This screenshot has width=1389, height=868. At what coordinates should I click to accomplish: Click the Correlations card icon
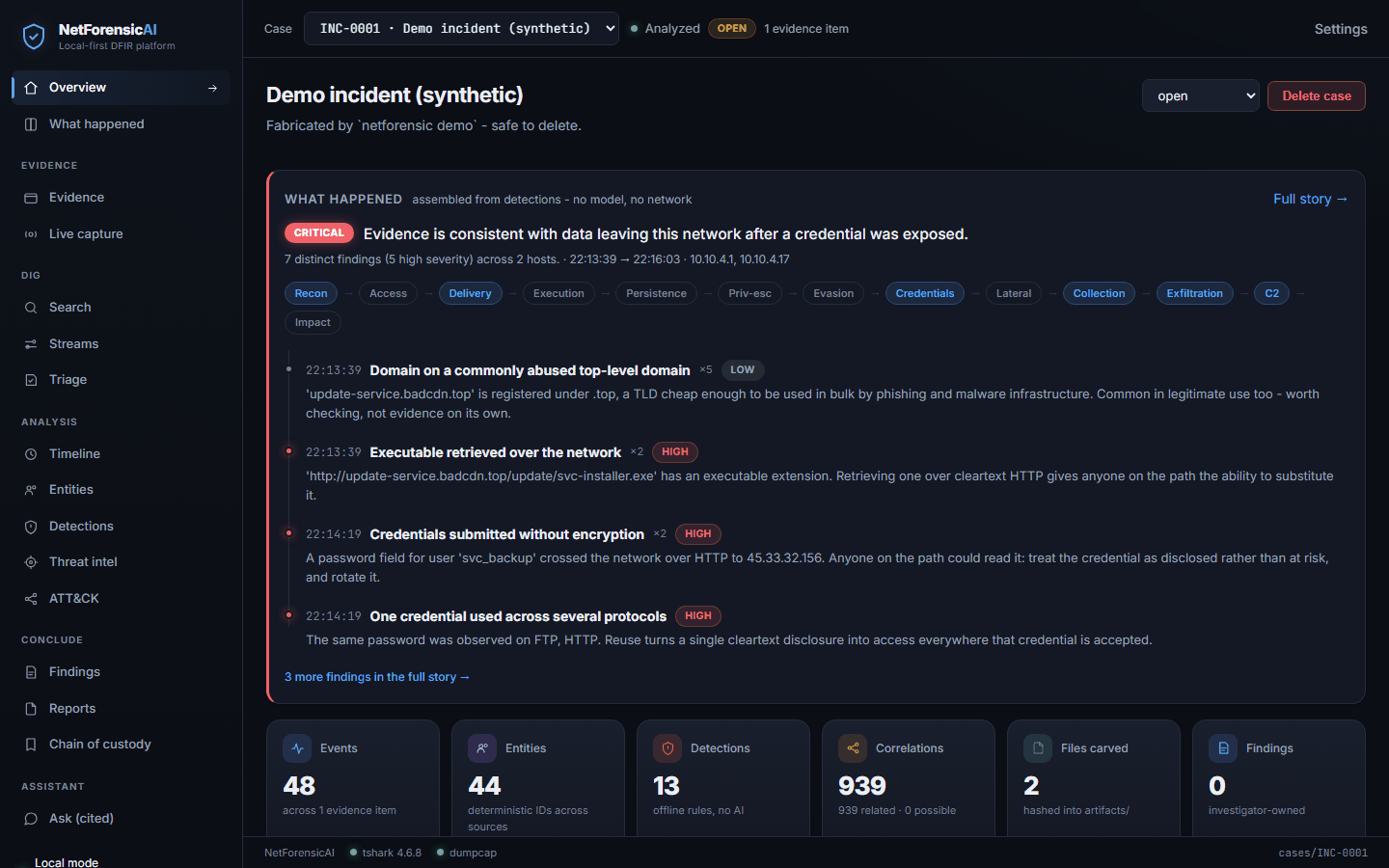853,748
